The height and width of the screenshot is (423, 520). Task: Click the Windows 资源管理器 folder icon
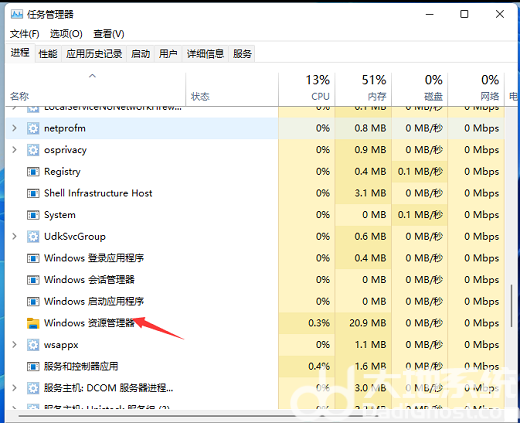click(x=33, y=323)
